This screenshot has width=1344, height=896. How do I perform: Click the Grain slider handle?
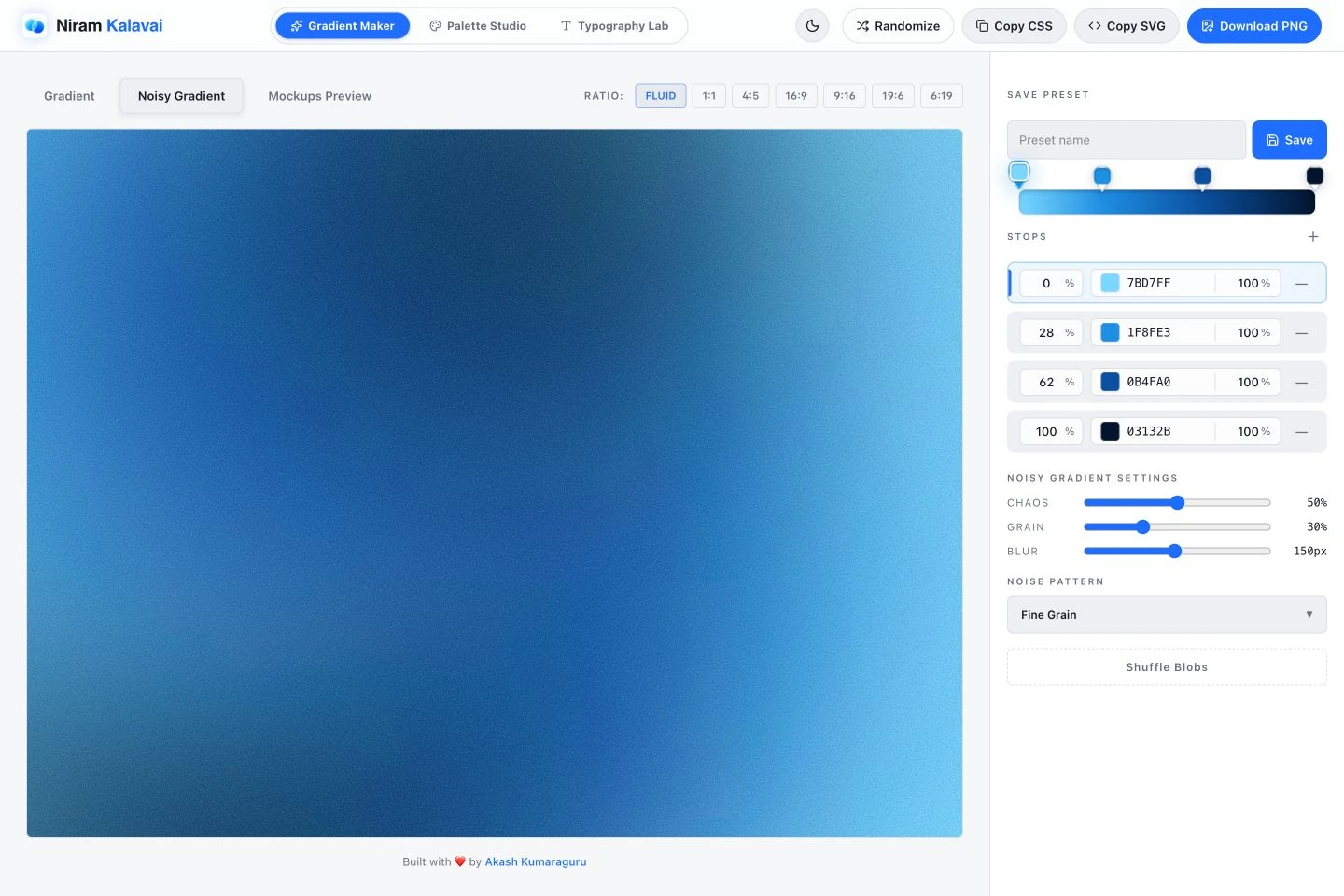point(1142,527)
